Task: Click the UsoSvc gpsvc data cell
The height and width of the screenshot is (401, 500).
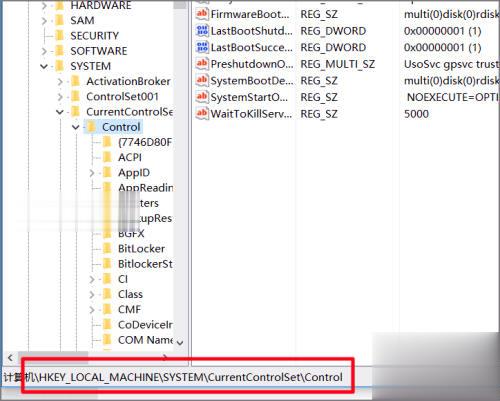Action: (x=451, y=64)
